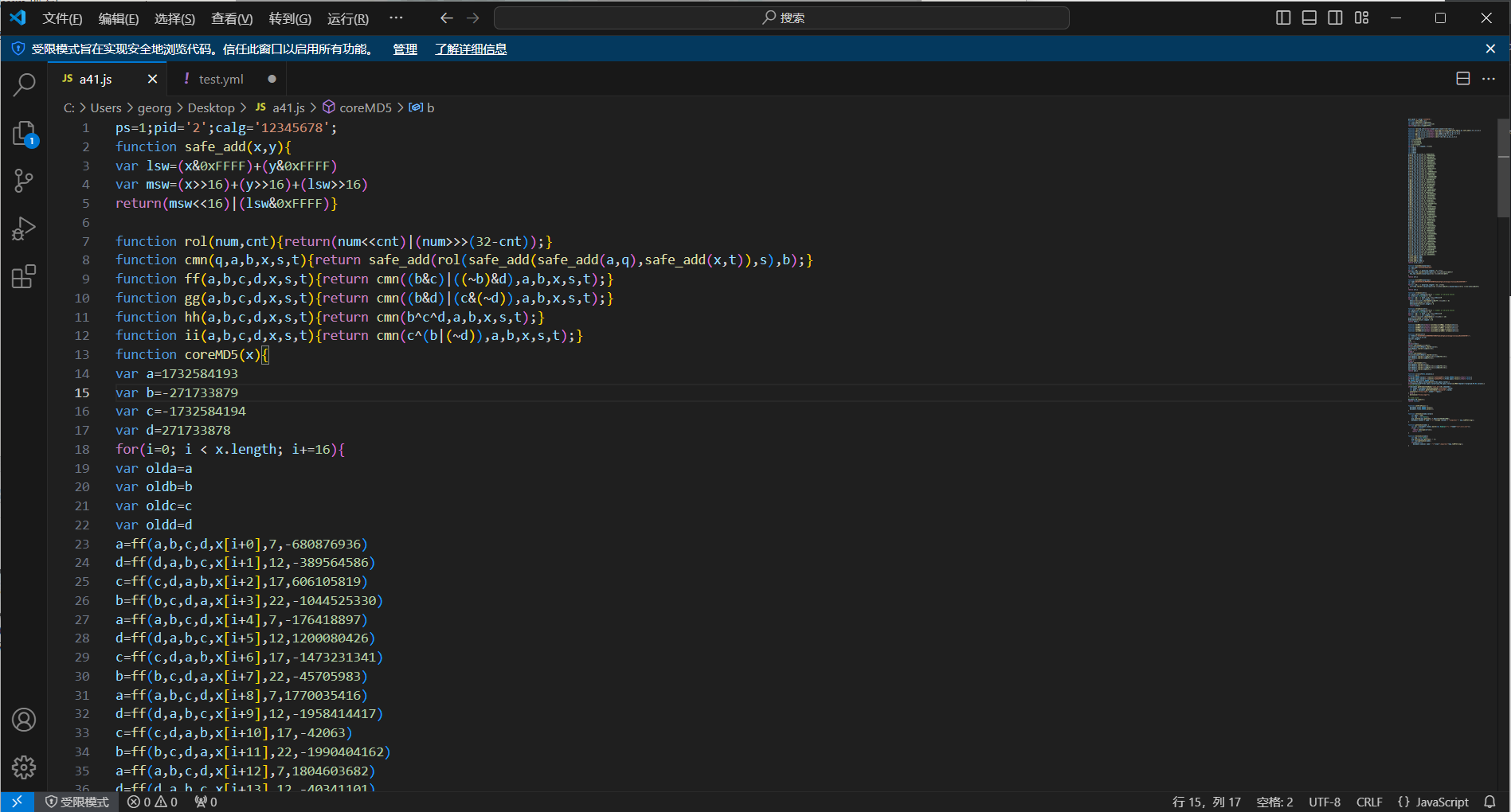Viewport: 1511px width, 812px height.
Task: Change the UTF-8 encoding
Action: point(1325,802)
